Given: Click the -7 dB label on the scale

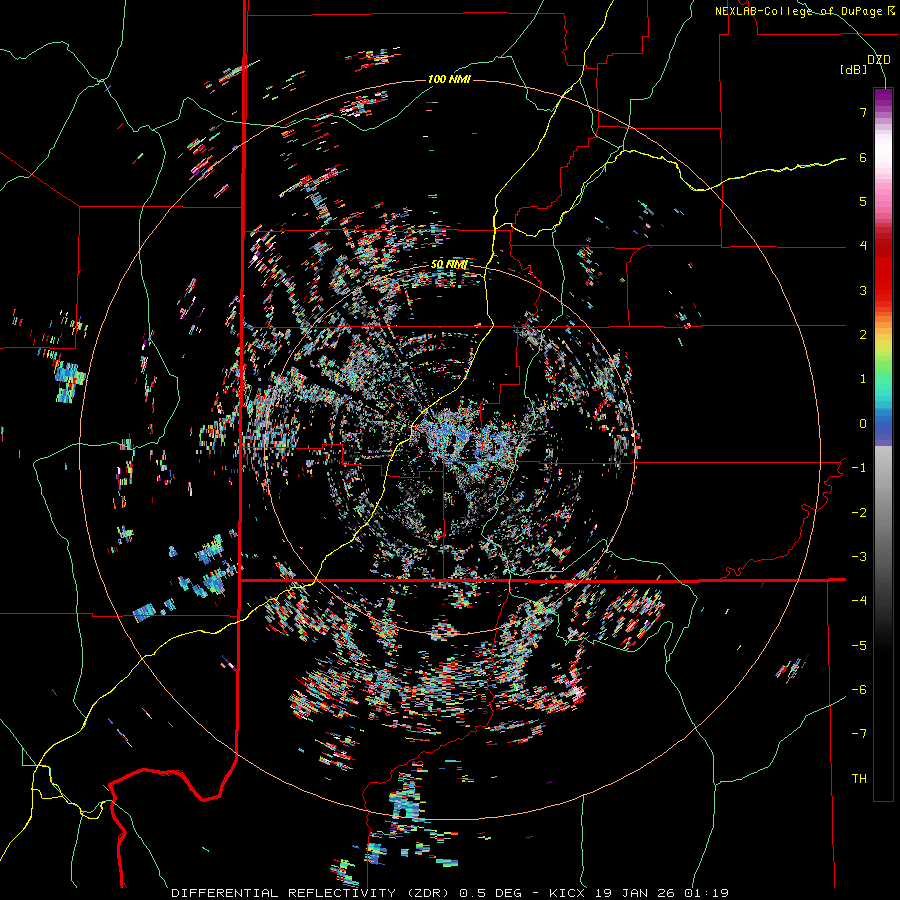Looking at the screenshot, I should [859, 734].
